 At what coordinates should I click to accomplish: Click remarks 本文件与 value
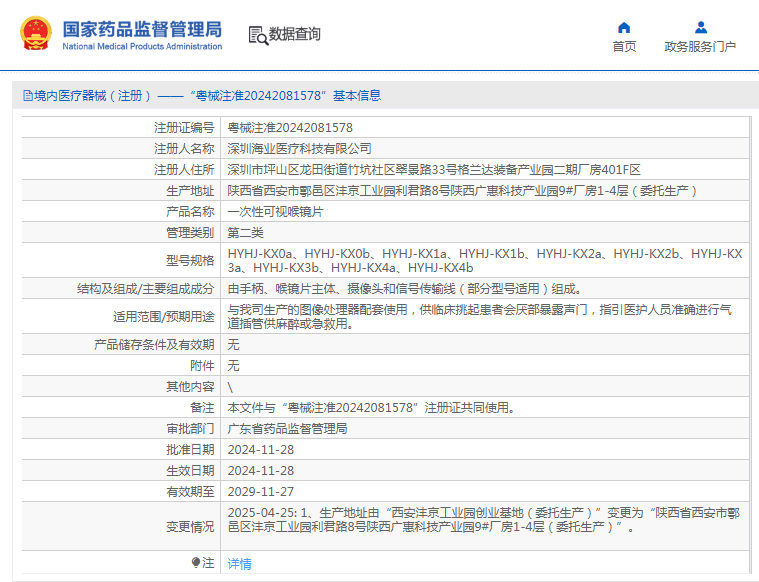coord(371,408)
